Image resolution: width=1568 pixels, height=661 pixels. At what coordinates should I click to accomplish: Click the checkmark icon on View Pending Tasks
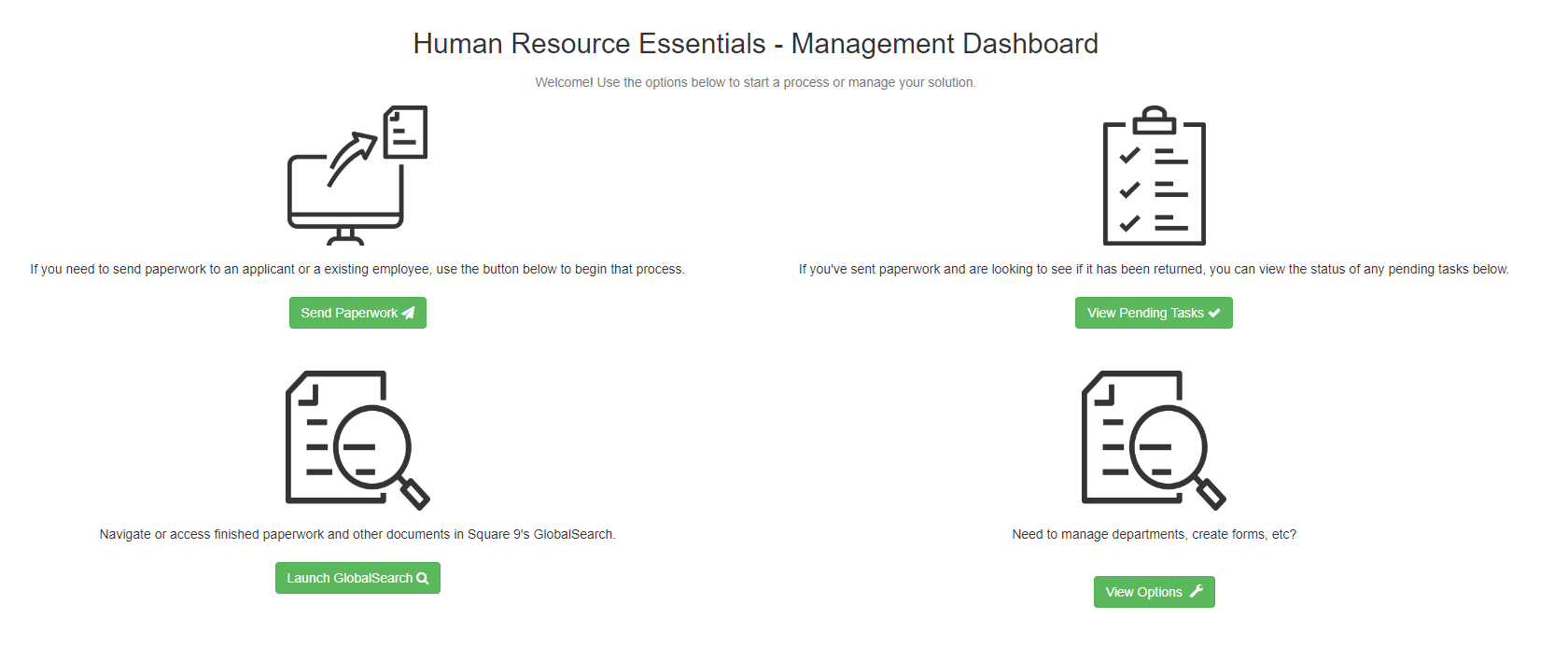point(1214,313)
